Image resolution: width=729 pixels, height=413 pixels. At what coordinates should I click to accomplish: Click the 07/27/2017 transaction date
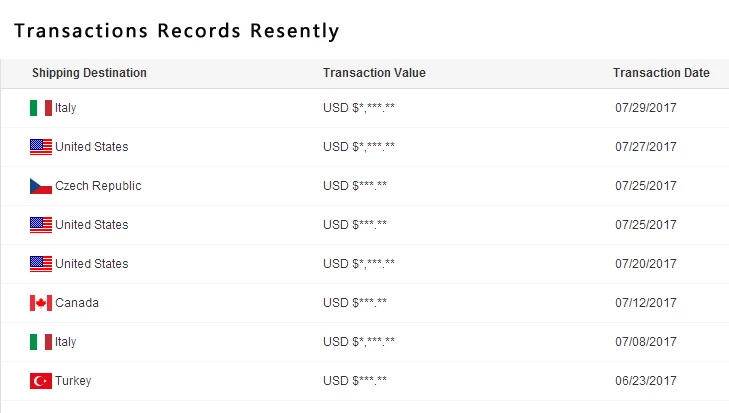point(646,147)
